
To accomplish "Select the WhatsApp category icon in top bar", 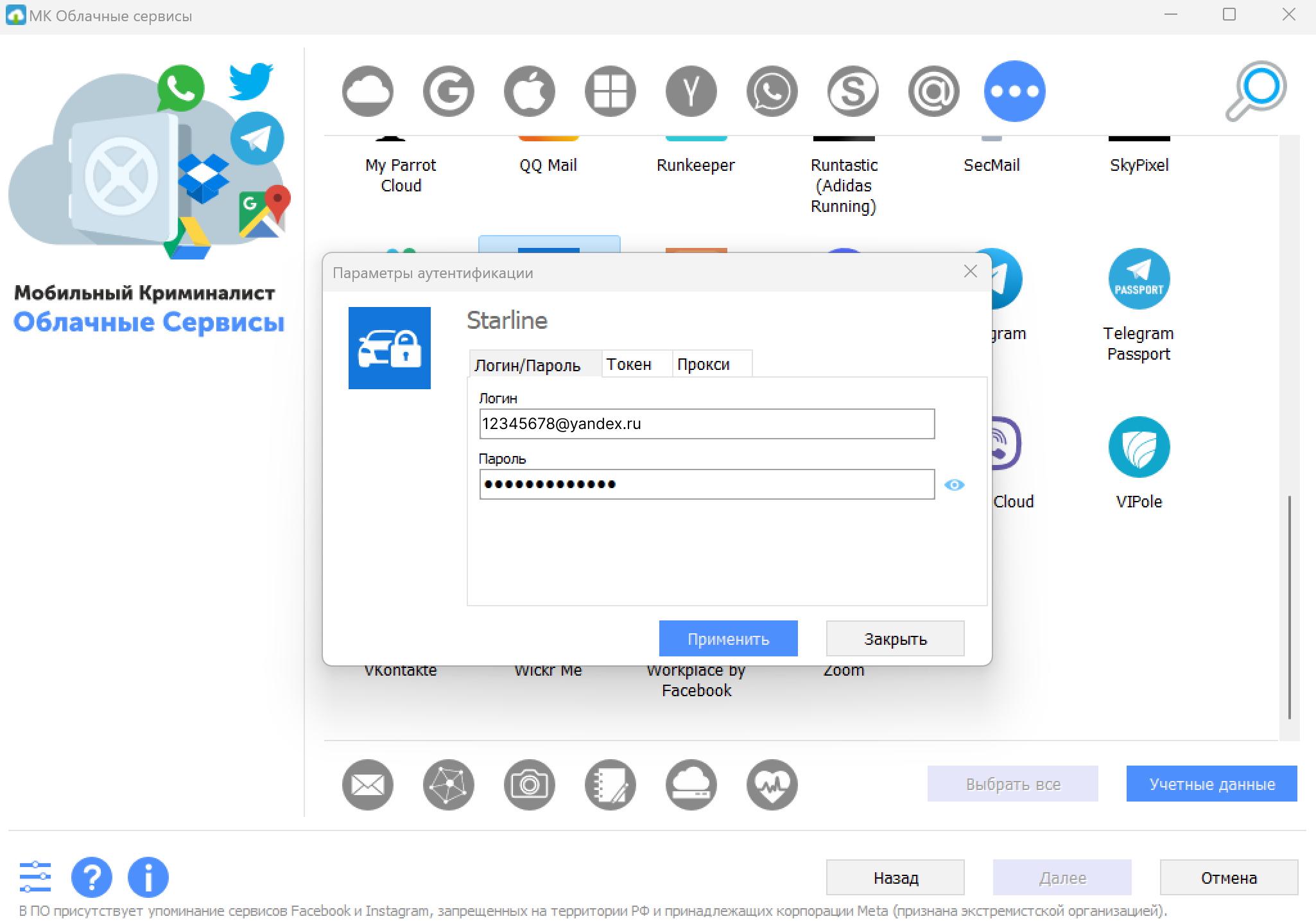I will click(x=772, y=91).
